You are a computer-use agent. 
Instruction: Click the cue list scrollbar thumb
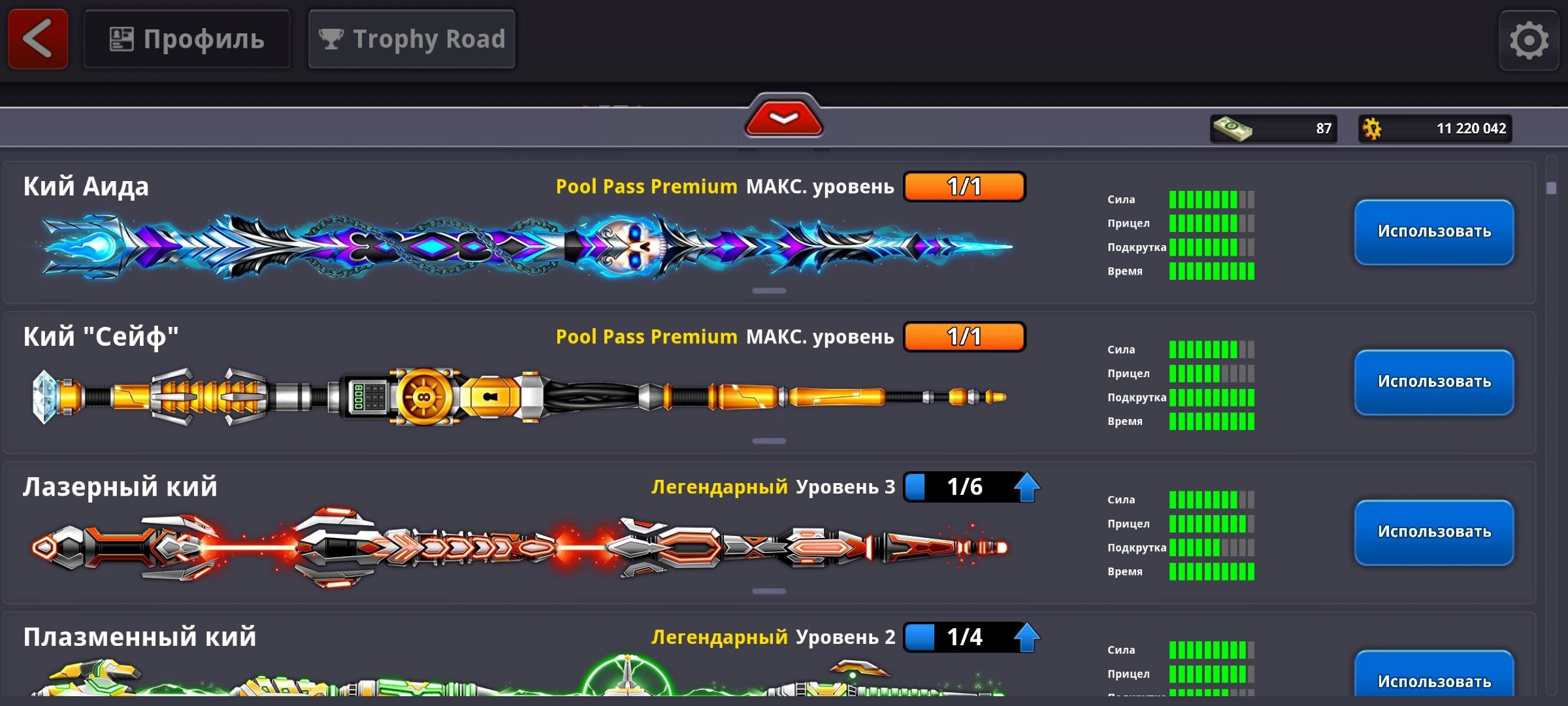point(1552,188)
